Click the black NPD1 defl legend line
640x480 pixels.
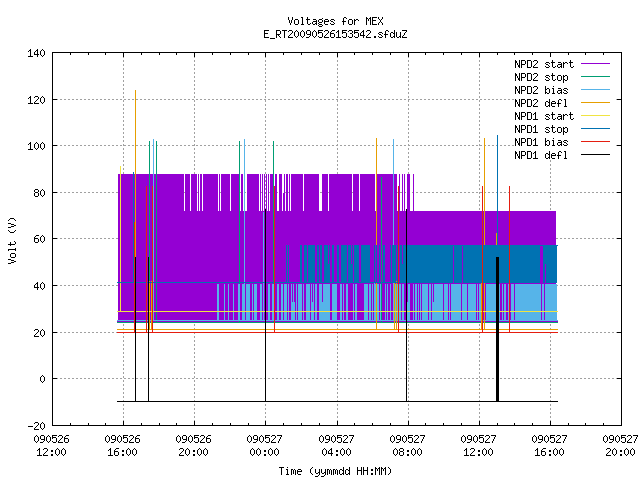coord(595,155)
